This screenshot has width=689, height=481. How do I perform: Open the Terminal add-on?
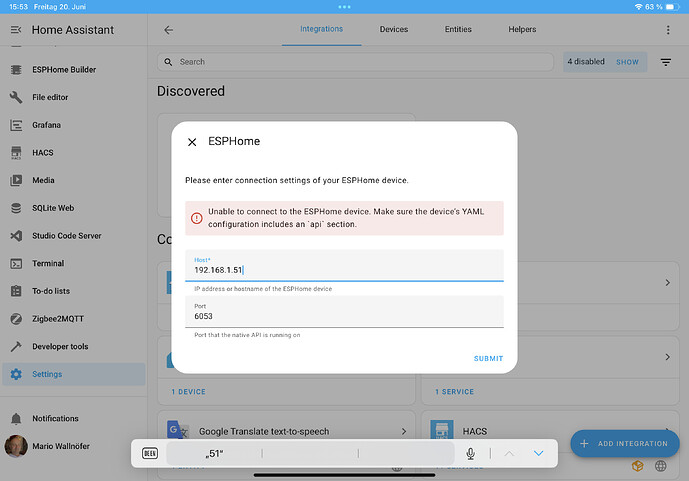pos(48,263)
